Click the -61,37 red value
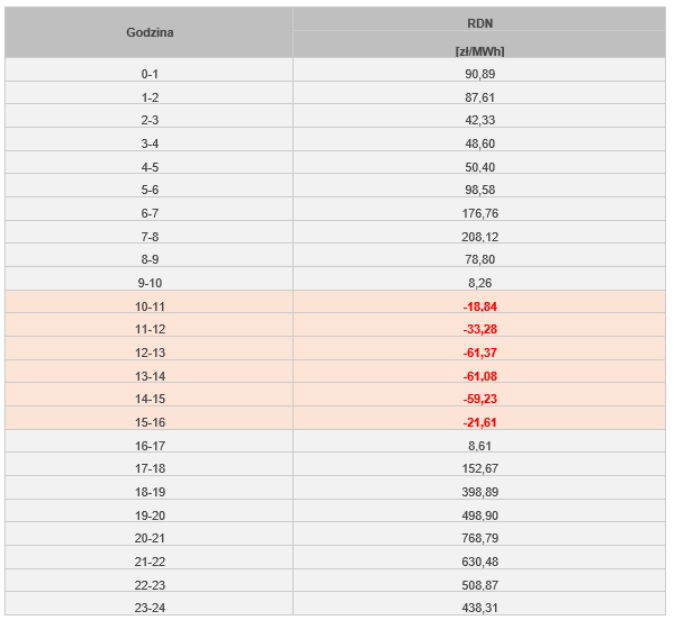This screenshot has width=673, height=620. 480,352
